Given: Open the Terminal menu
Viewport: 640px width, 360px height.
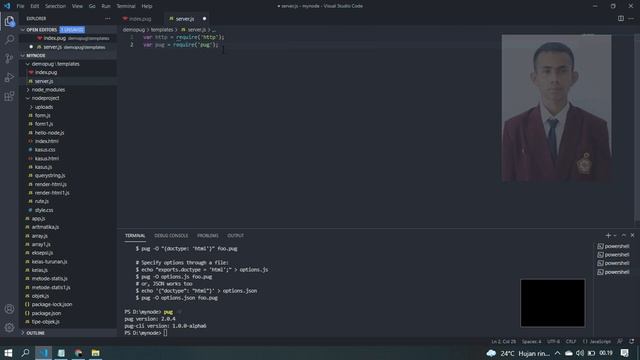Looking at the screenshot, I should 126,6.
